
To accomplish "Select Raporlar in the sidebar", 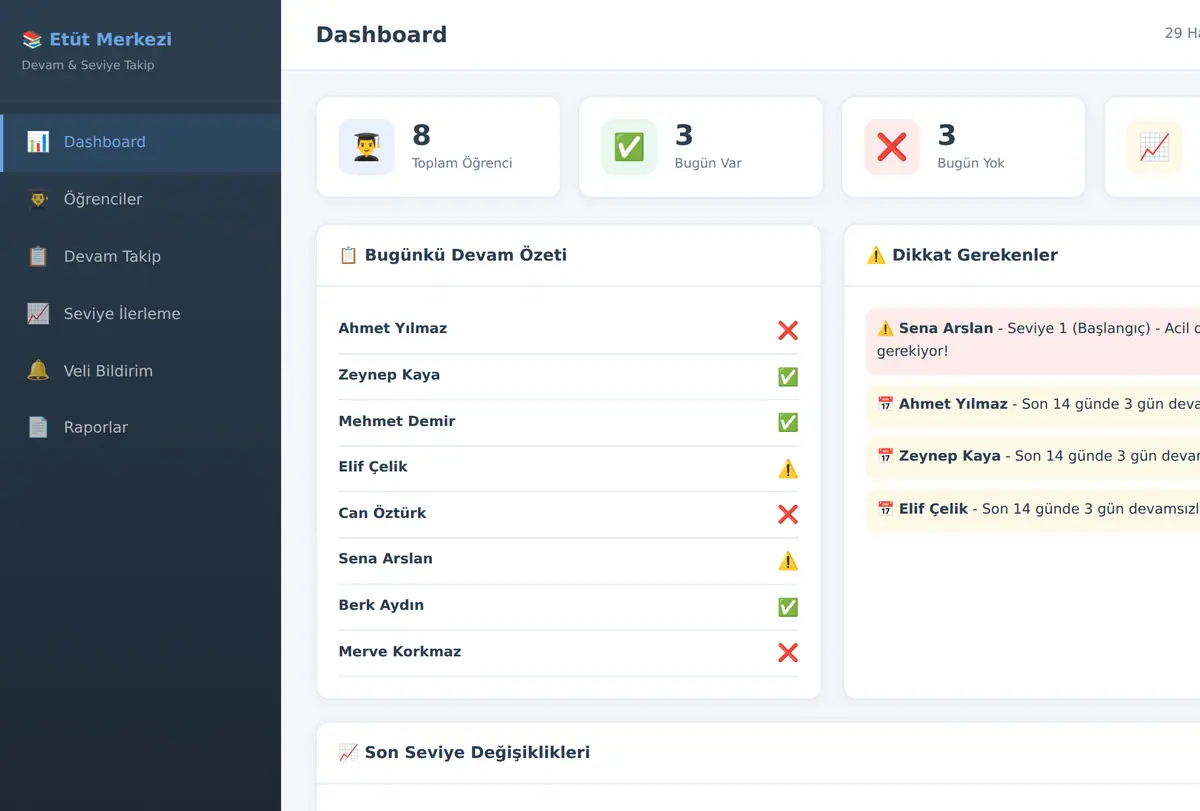I will point(141,428).
